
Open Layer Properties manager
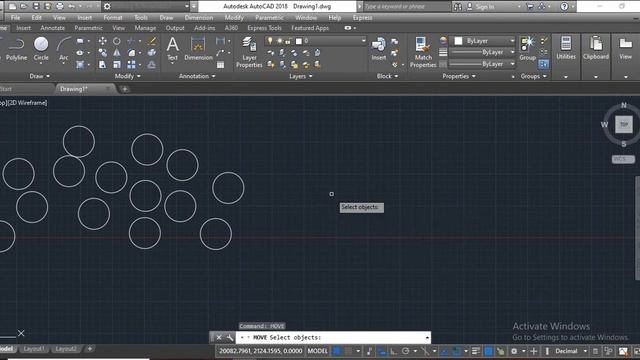[x=249, y=52]
